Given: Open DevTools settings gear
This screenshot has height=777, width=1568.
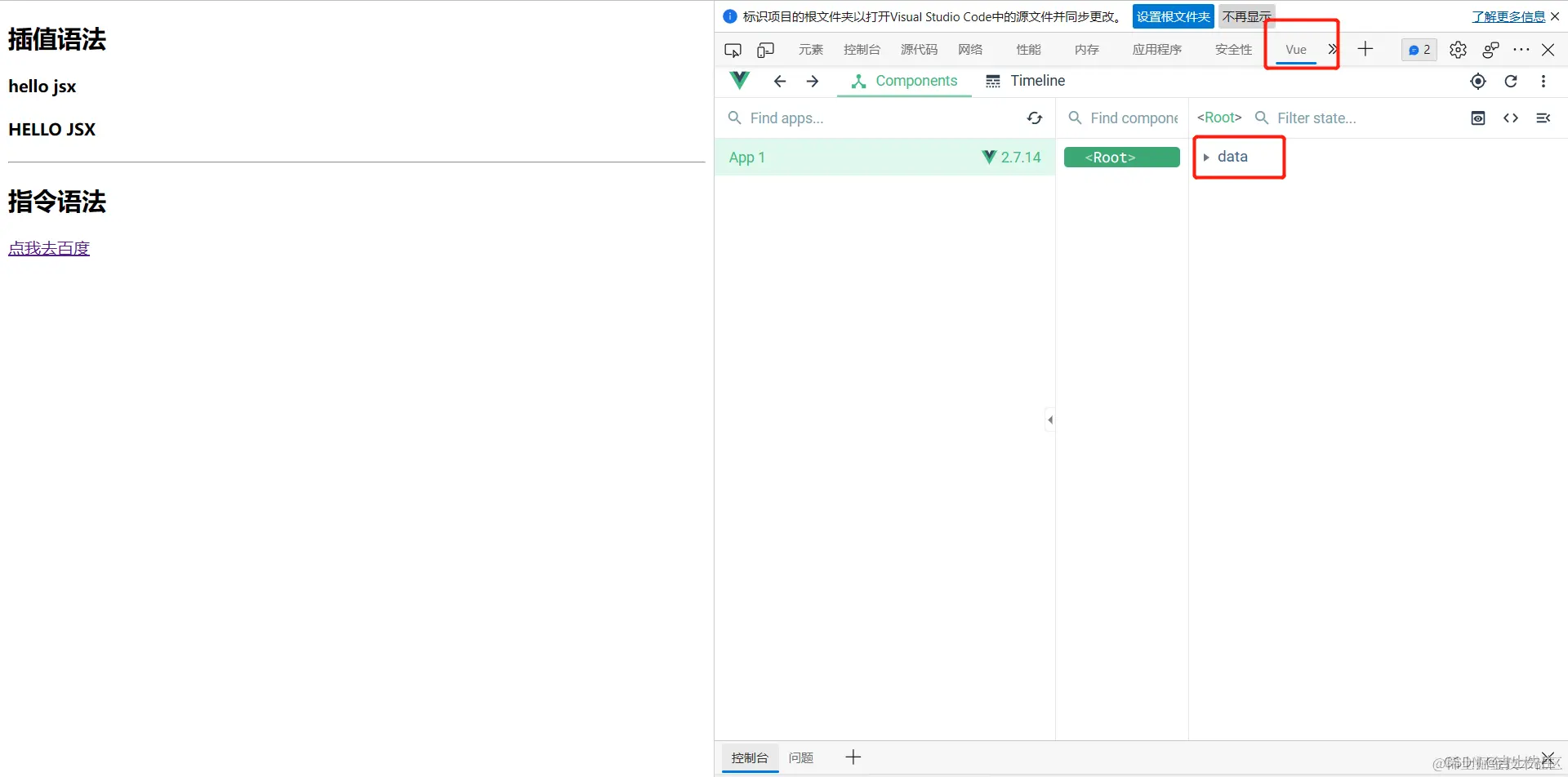Looking at the screenshot, I should [1458, 50].
